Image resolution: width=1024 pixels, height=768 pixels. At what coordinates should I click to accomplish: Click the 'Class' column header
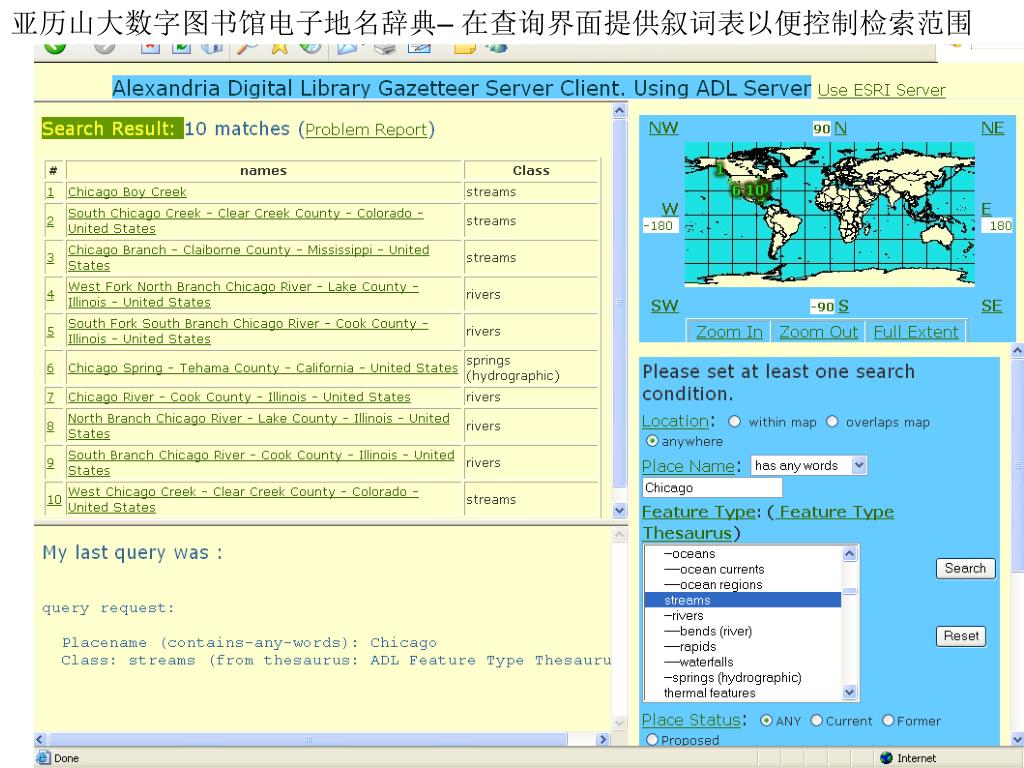(531, 170)
